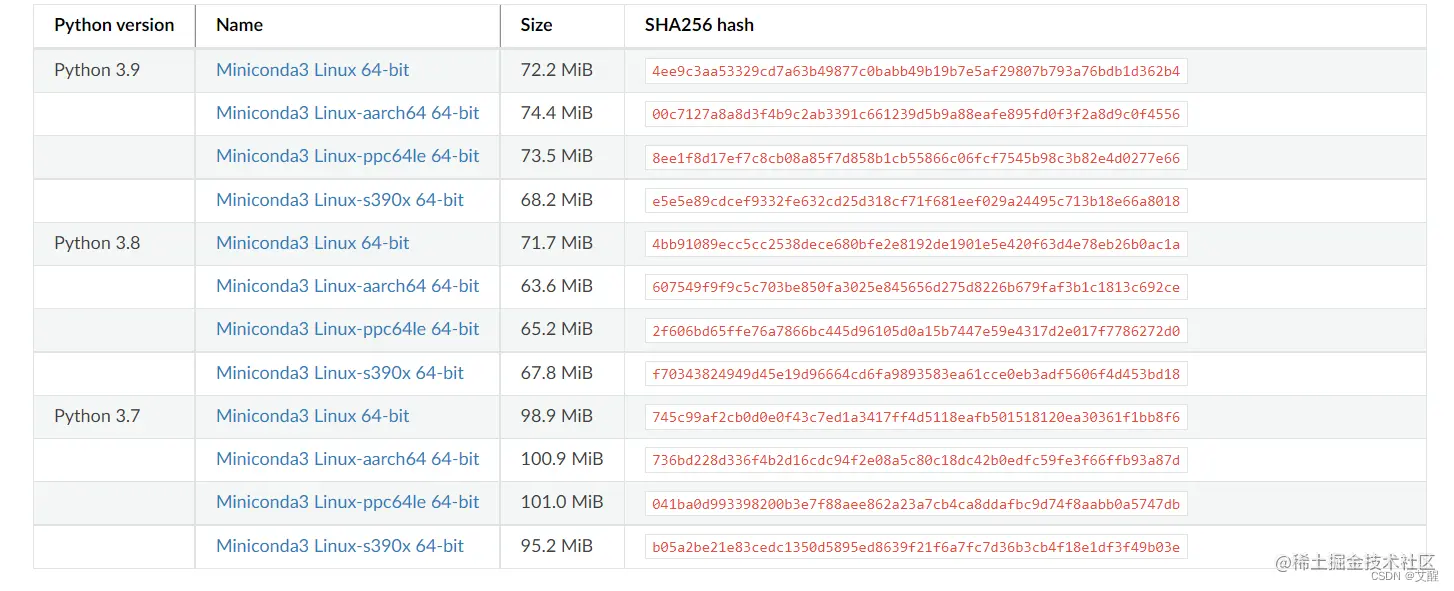Click the Python version column header

(x=114, y=25)
